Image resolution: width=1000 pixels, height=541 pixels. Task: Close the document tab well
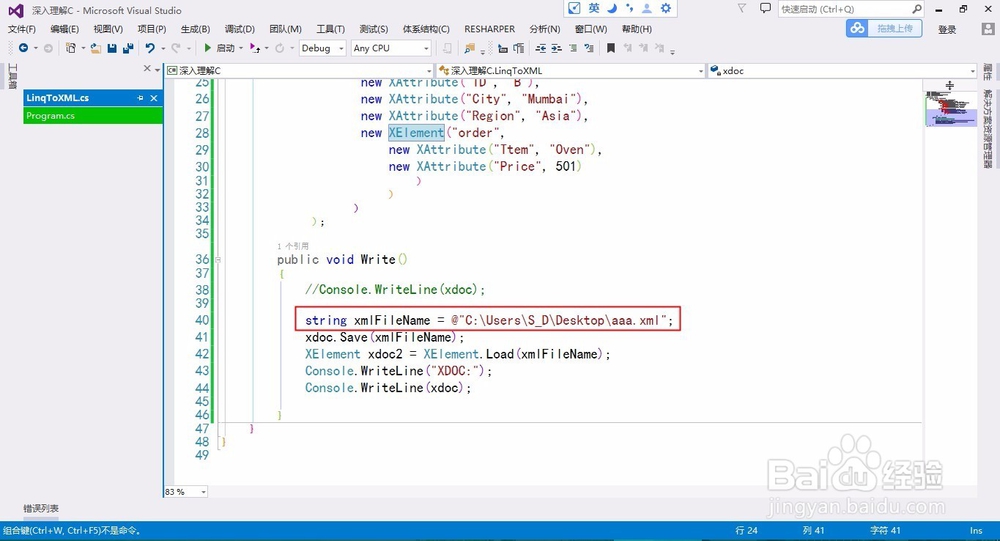147,68
